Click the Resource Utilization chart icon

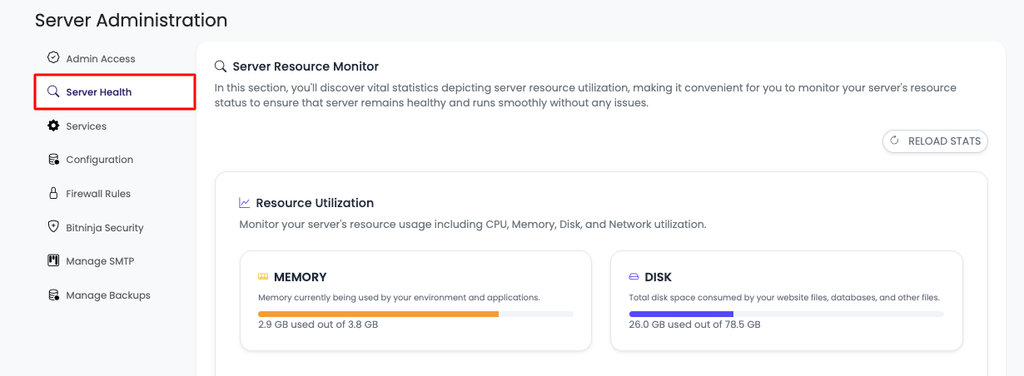pos(245,203)
